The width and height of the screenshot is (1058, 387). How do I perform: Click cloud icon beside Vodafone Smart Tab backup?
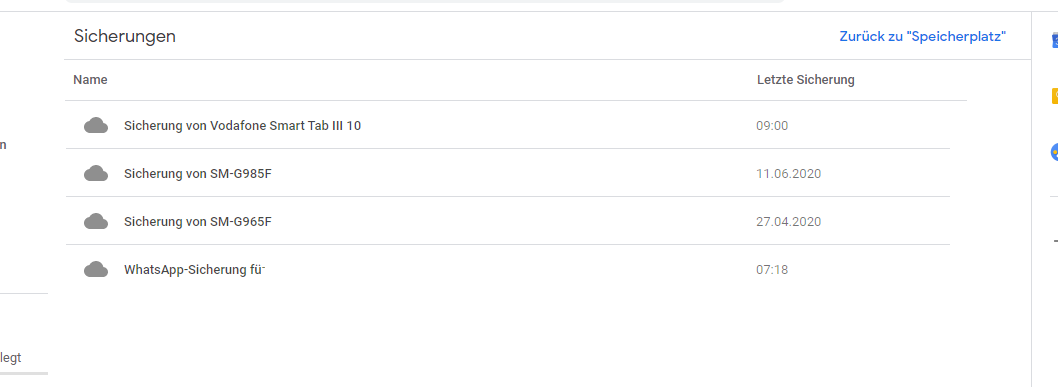click(96, 125)
